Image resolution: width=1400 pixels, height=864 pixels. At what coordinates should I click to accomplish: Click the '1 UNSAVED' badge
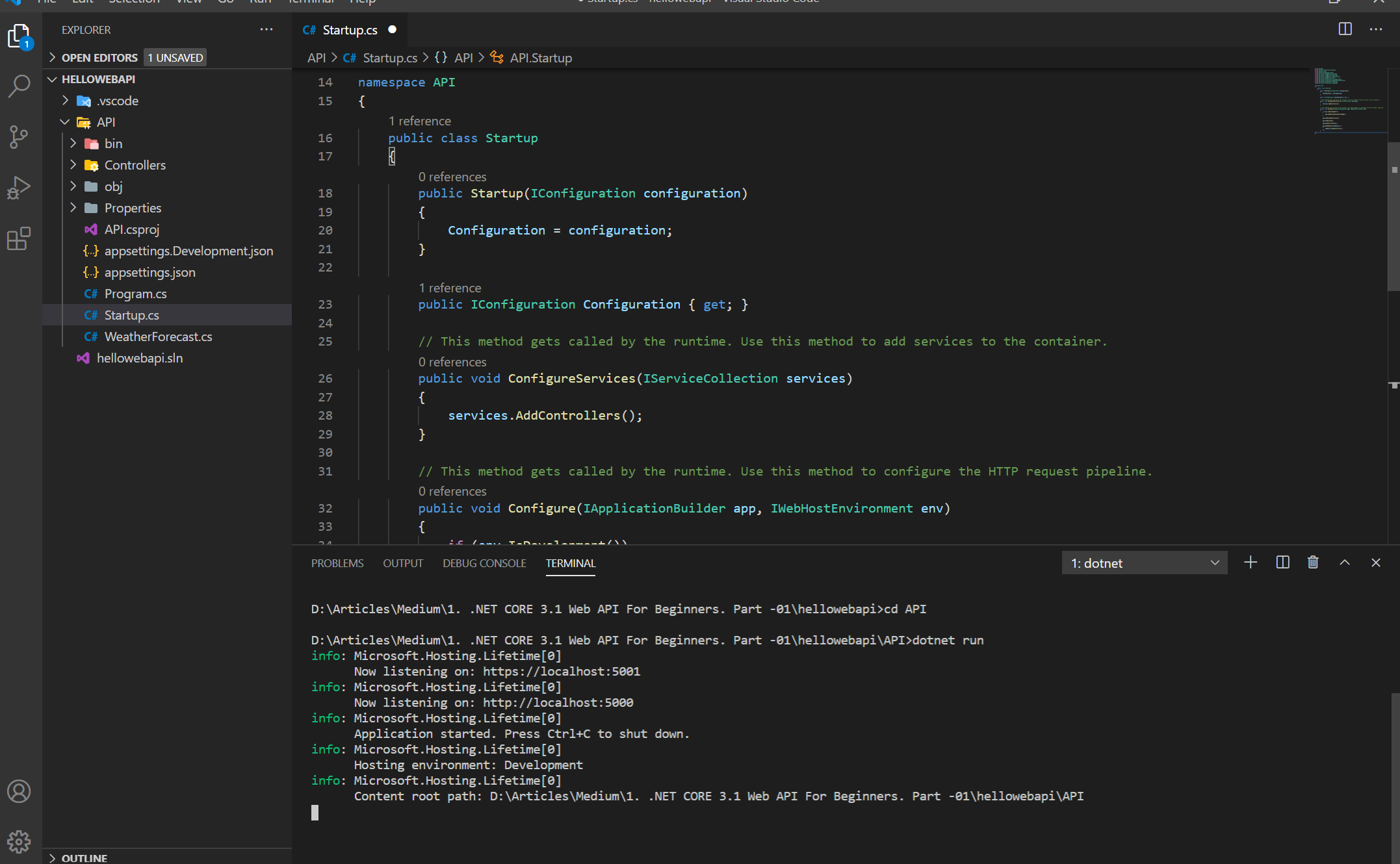click(x=175, y=58)
